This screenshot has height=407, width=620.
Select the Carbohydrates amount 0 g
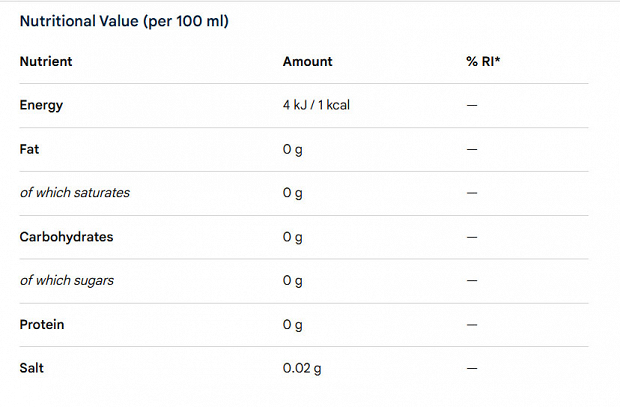293,237
